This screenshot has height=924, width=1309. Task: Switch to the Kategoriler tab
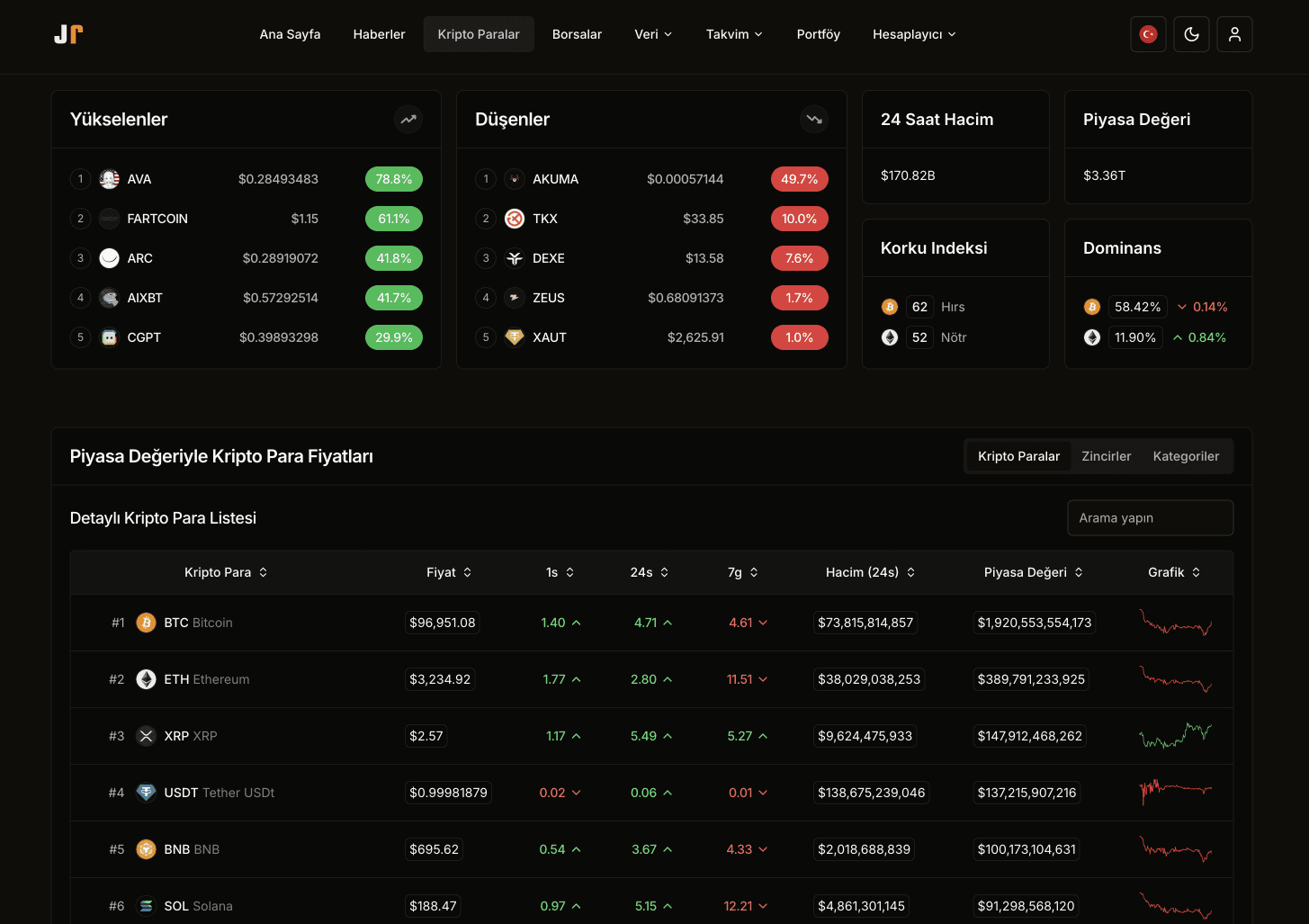[x=1186, y=456]
